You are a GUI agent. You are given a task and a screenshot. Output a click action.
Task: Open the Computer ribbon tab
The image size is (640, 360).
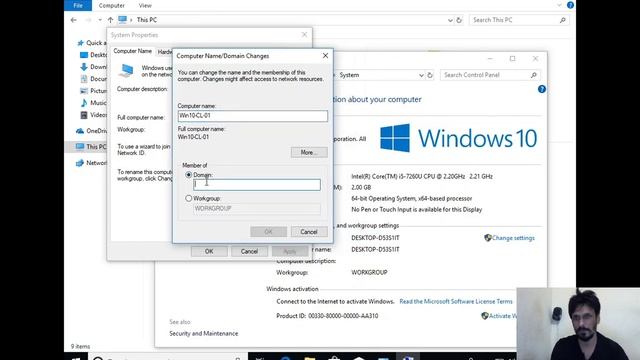pos(111,5)
